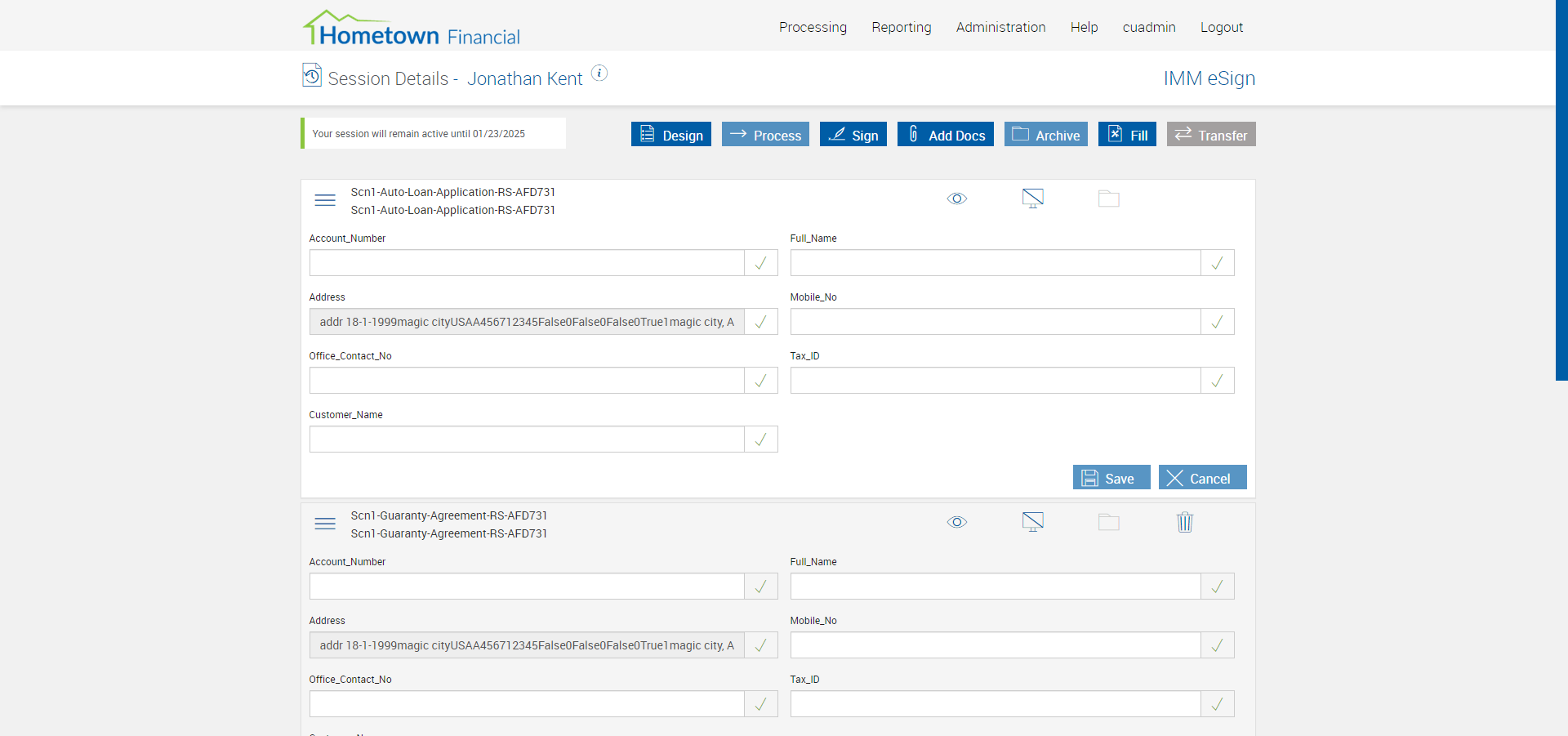Click checkmark beside Mobile_No in Auto-Loan-Application

click(1218, 322)
